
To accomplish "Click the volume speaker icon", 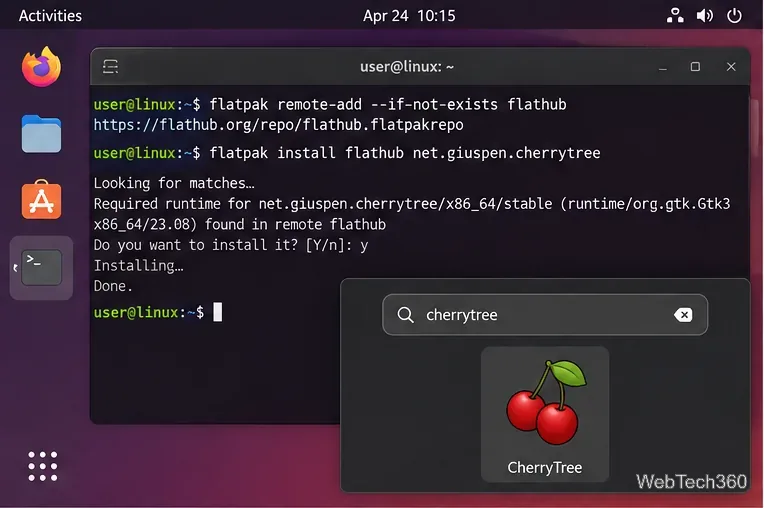I will tap(705, 16).
